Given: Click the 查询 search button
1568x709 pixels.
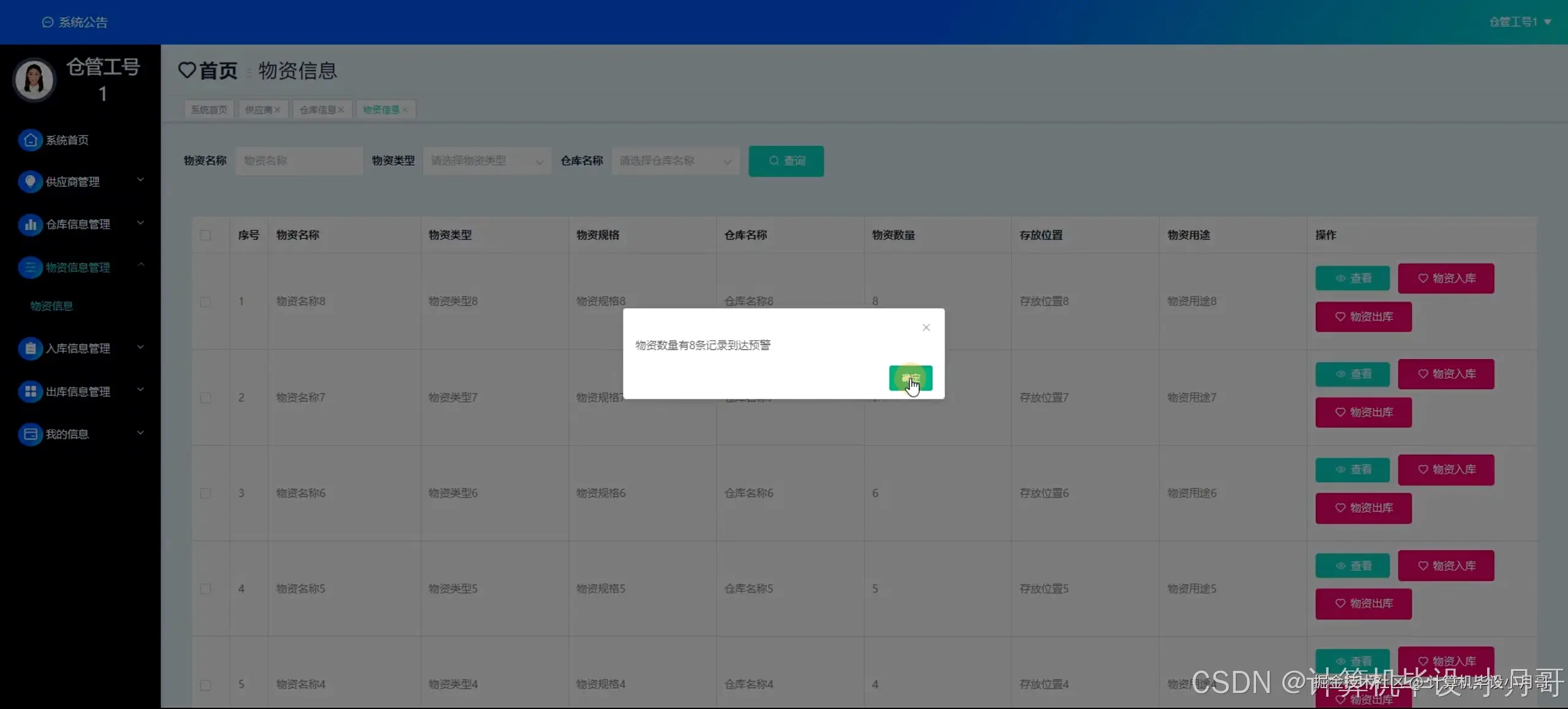Looking at the screenshot, I should (x=786, y=161).
